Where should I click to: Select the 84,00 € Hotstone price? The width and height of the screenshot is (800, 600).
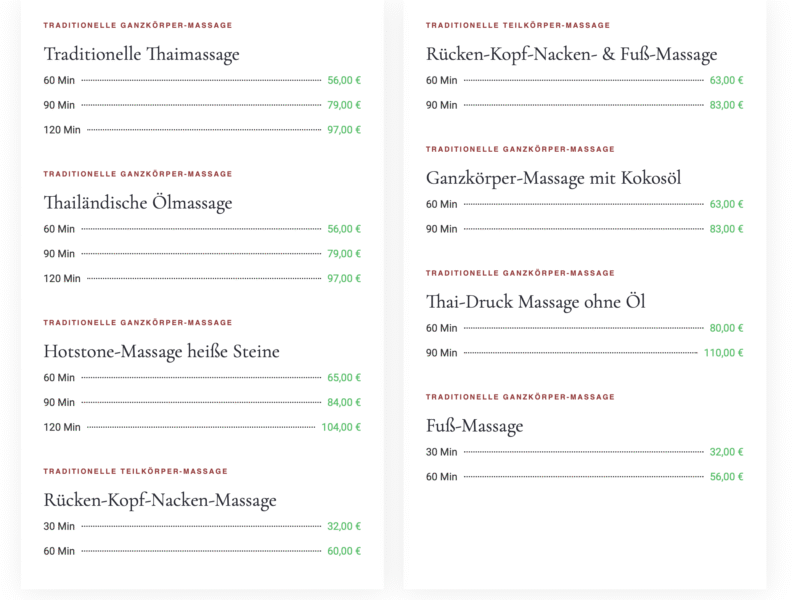pyautogui.click(x=344, y=403)
